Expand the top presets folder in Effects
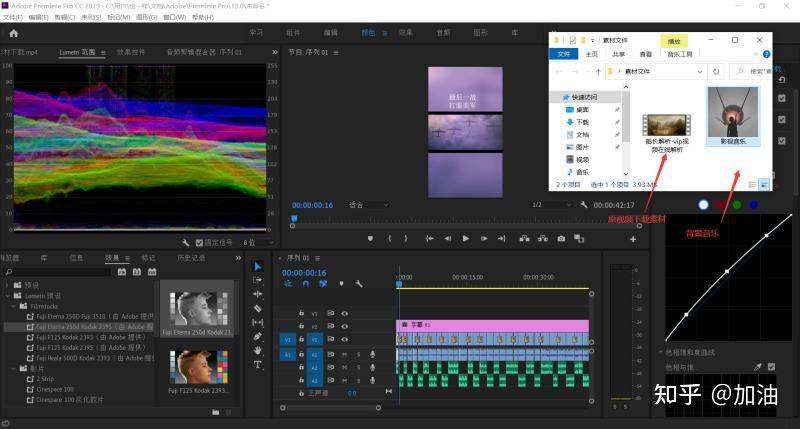800x429 pixels. (8, 285)
